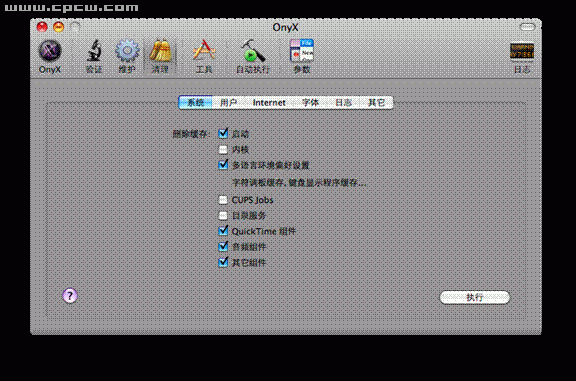Open the 维护 gear toolbar icon
The width and height of the screenshot is (576, 381).
pos(127,57)
